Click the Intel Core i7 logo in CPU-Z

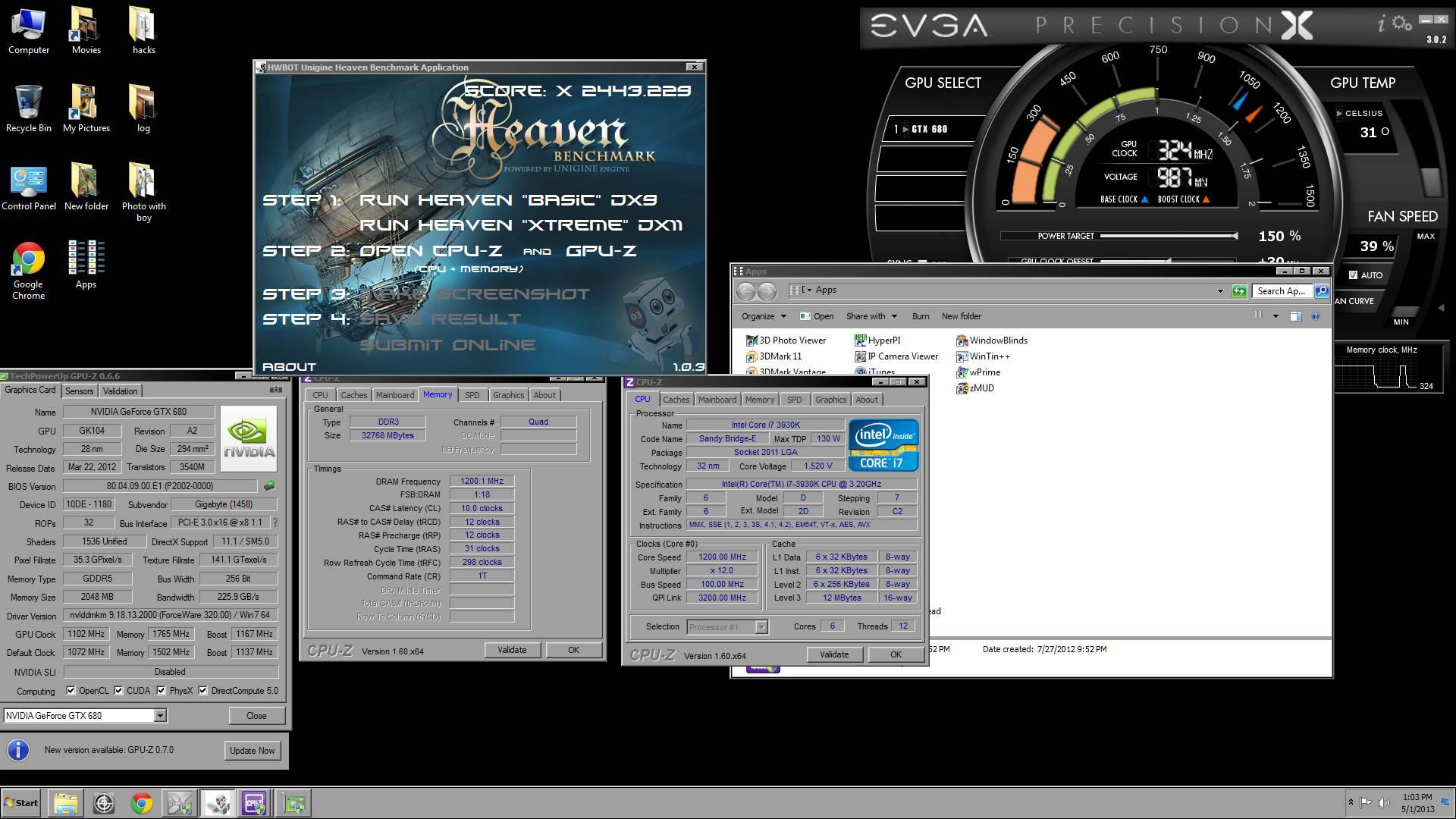(x=883, y=445)
